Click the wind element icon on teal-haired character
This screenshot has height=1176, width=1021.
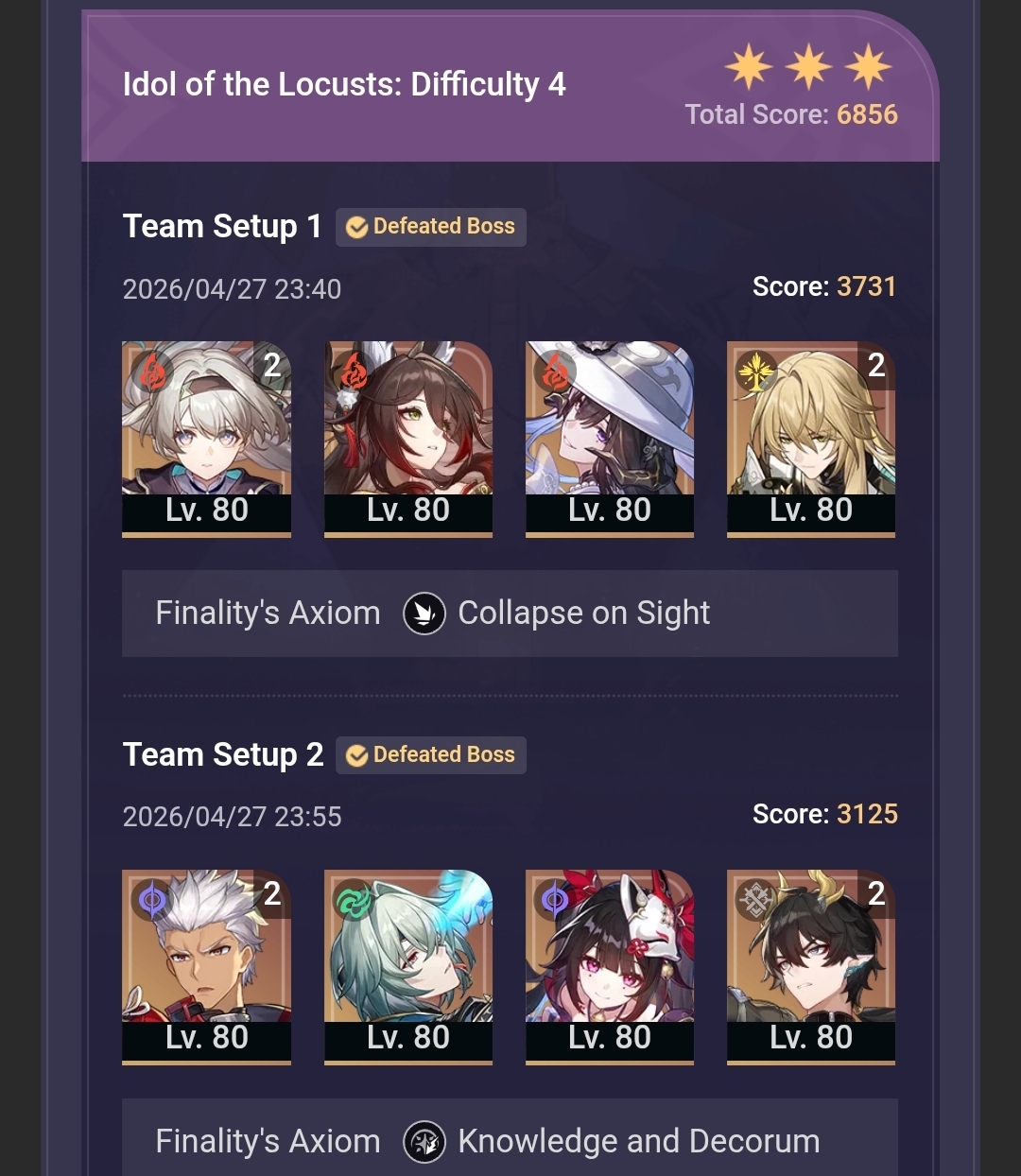click(x=354, y=900)
